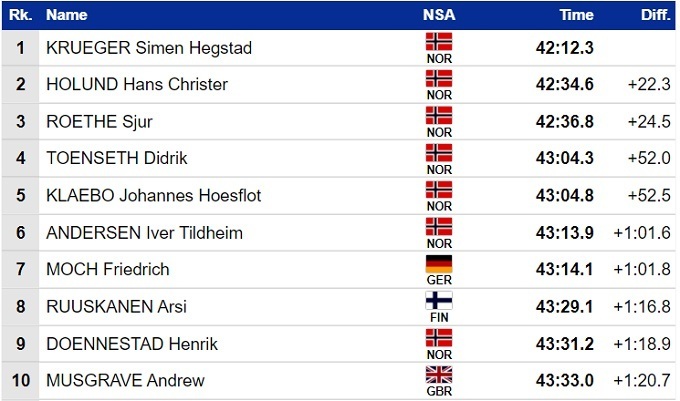Click the NSA column header
Viewport: 680px width, 401px height.
438,15
